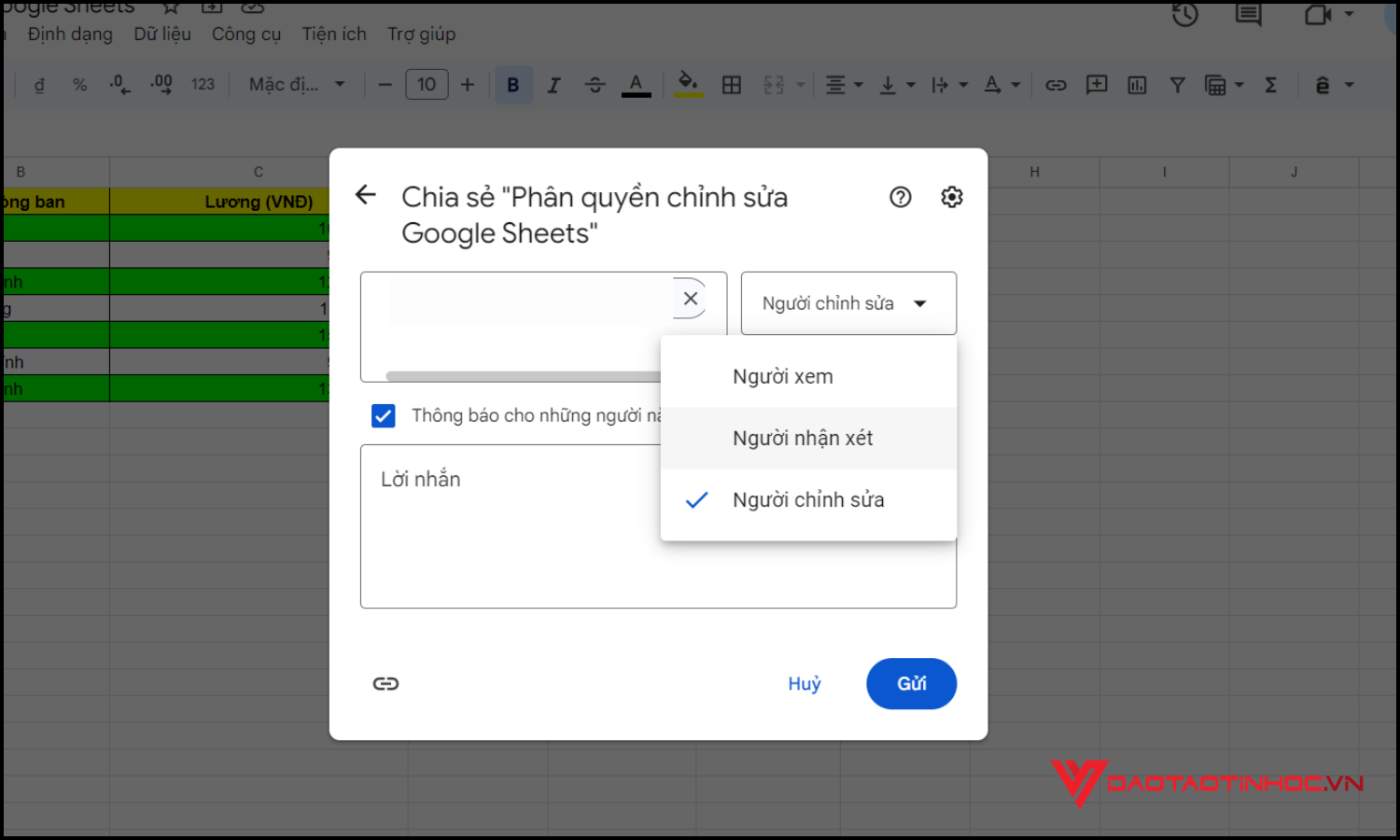Open the functions menu with the Σ icon
This screenshot has width=1400, height=840.
coord(1271,84)
